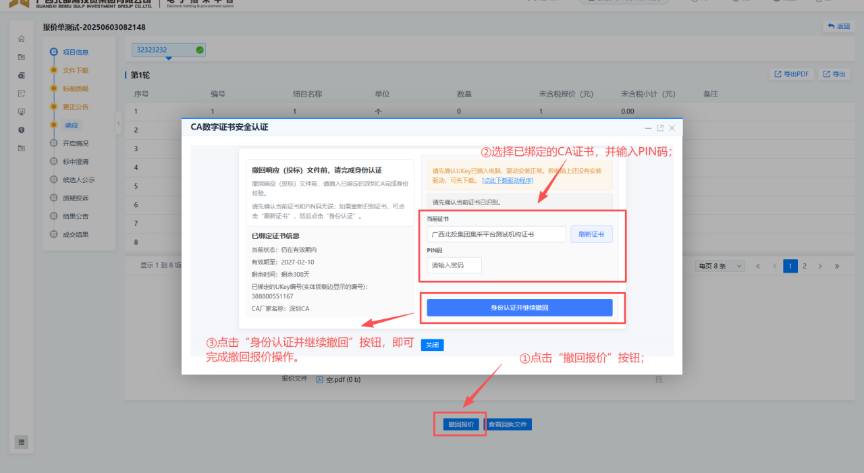Click the monitor icon in left sidebar
This screenshot has height=473, width=864.
[21, 112]
